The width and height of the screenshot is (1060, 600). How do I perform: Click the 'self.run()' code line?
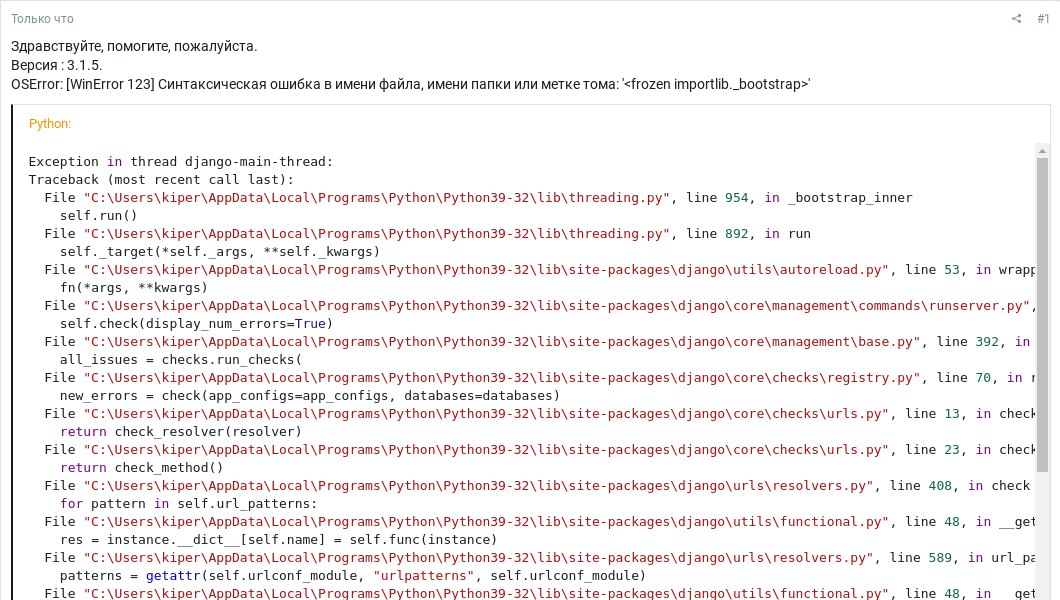(99, 216)
